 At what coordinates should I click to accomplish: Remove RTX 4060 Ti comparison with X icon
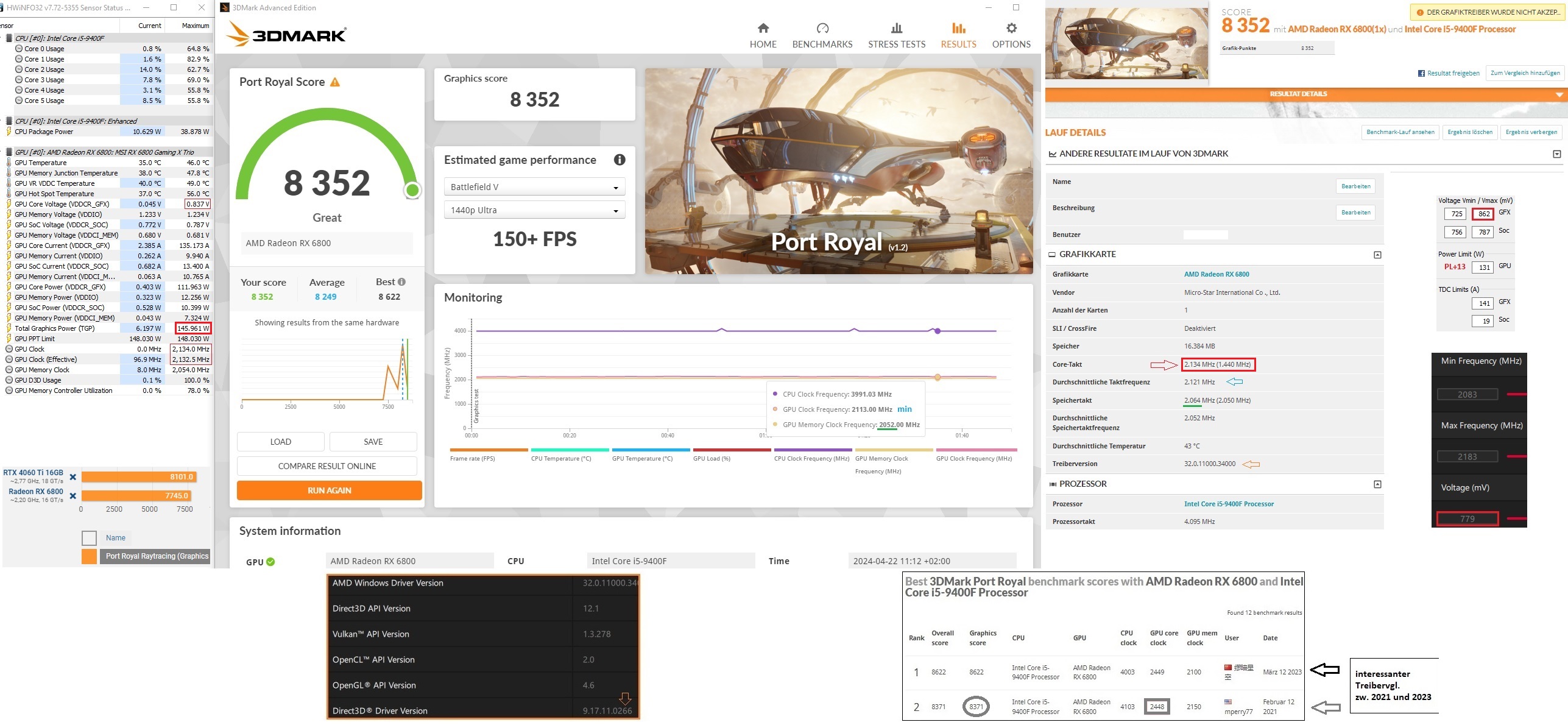point(73,477)
